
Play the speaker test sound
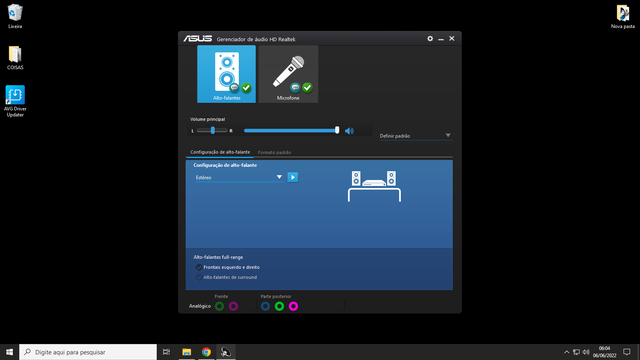[293, 177]
